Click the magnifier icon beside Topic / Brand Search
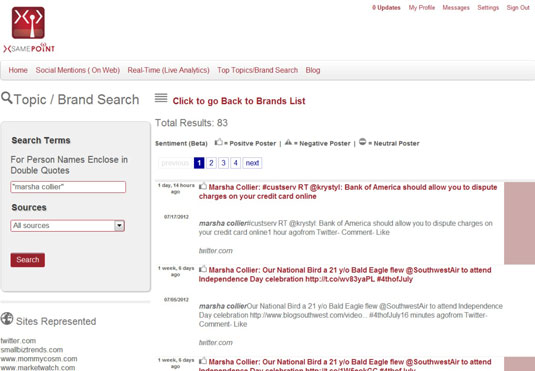The height and width of the screenshot is (371, 535). (6, 98)
